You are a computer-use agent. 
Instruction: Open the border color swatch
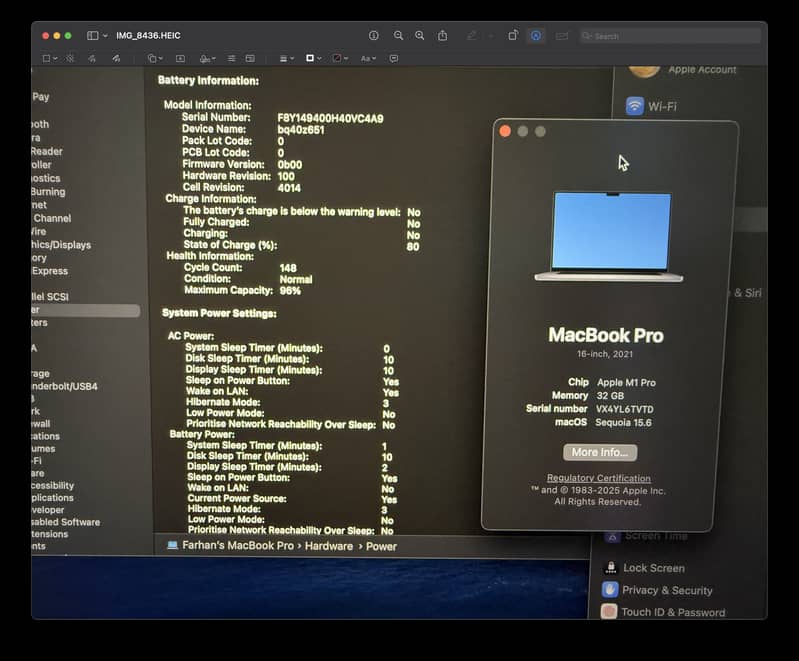click(313, 58)
